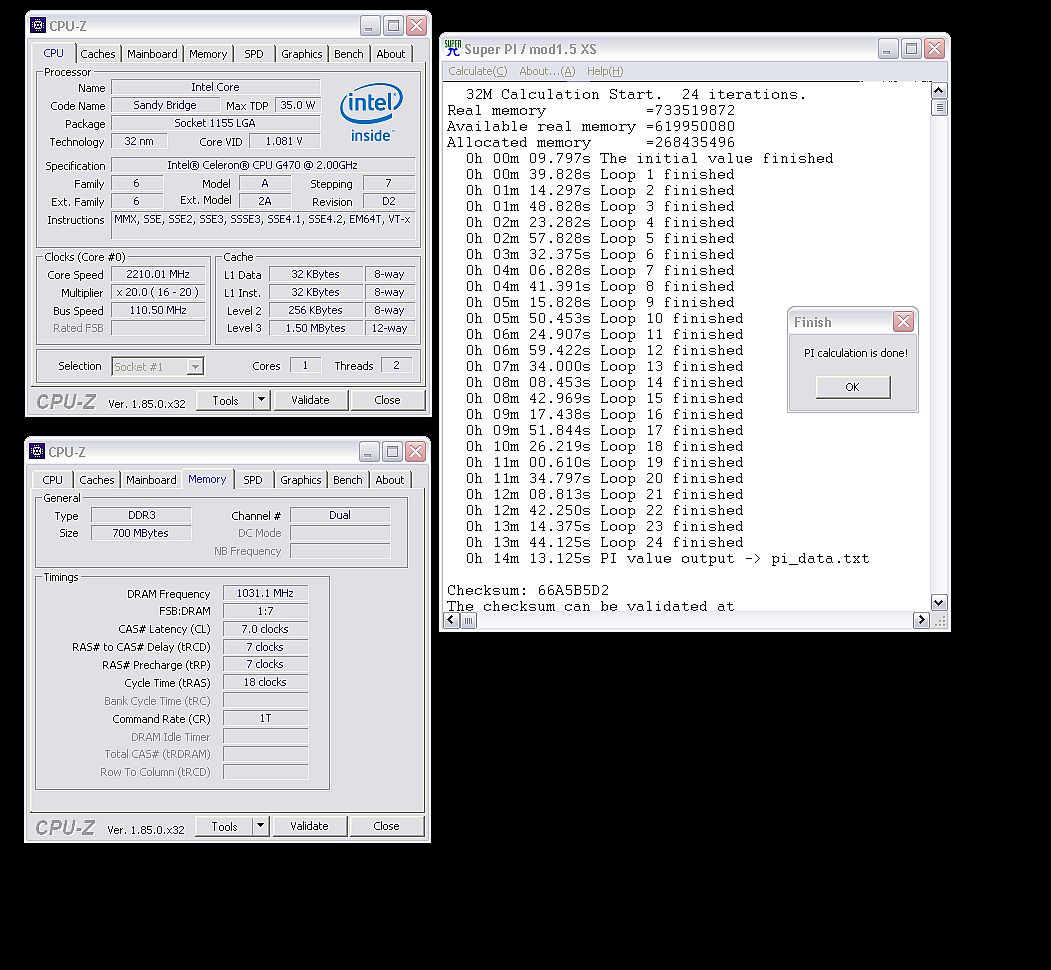
Task: Click memory Type field DDR3
Action: coord(141,515)
